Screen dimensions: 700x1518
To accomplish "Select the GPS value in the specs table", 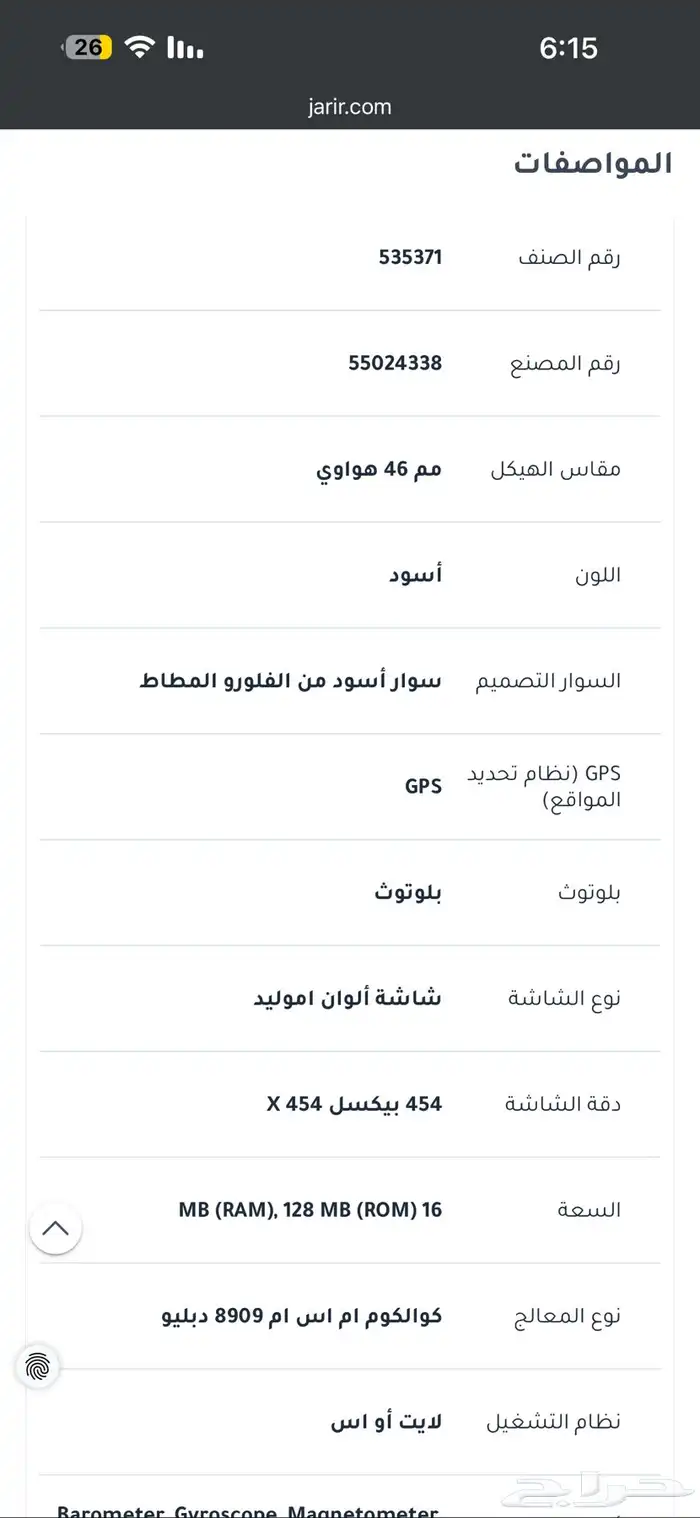I will point(423,786).
